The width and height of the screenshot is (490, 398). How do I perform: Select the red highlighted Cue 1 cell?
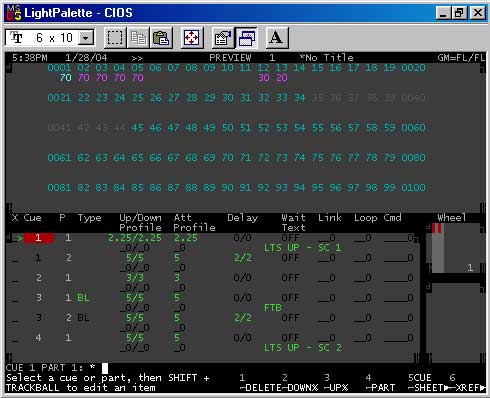coord(39,238)
